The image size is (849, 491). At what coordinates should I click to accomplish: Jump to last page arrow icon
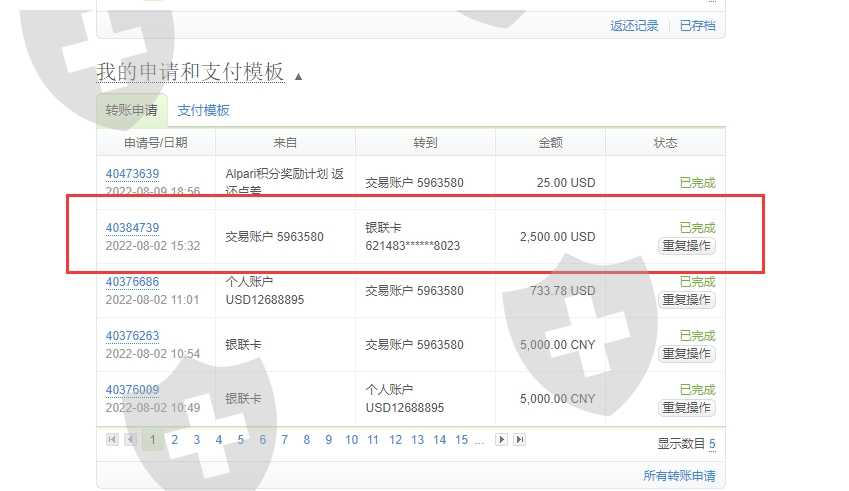click(519, 440)
